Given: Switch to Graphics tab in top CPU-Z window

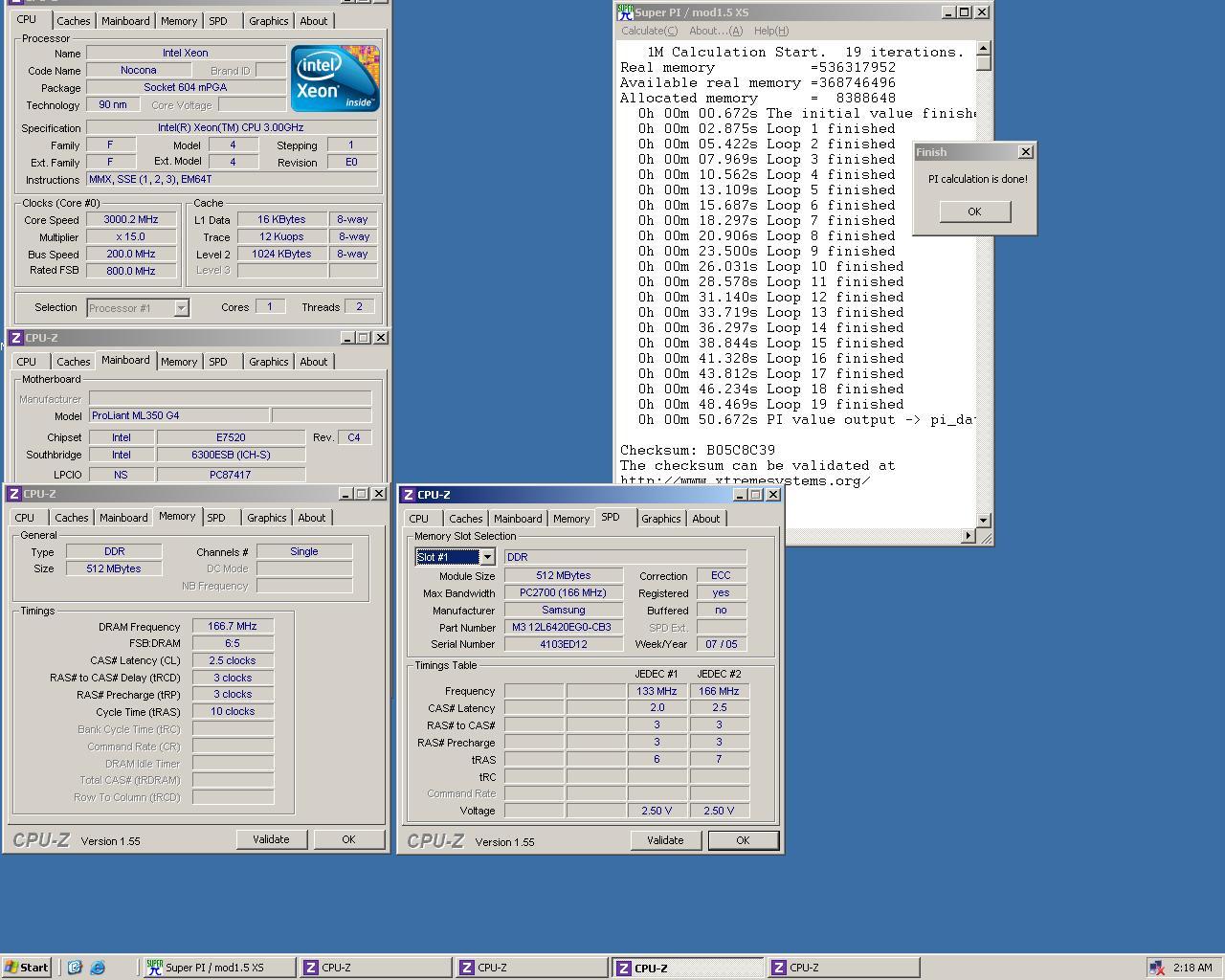Looking at the screenshot, I should 268,20.
